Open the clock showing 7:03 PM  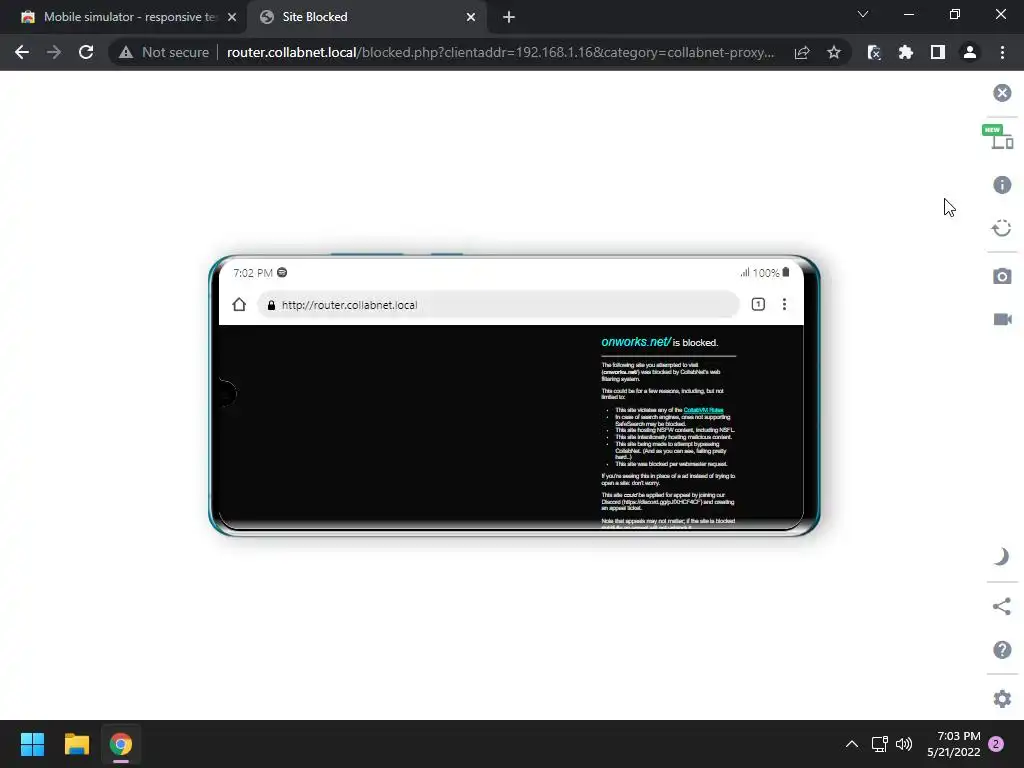click(953, 744)
